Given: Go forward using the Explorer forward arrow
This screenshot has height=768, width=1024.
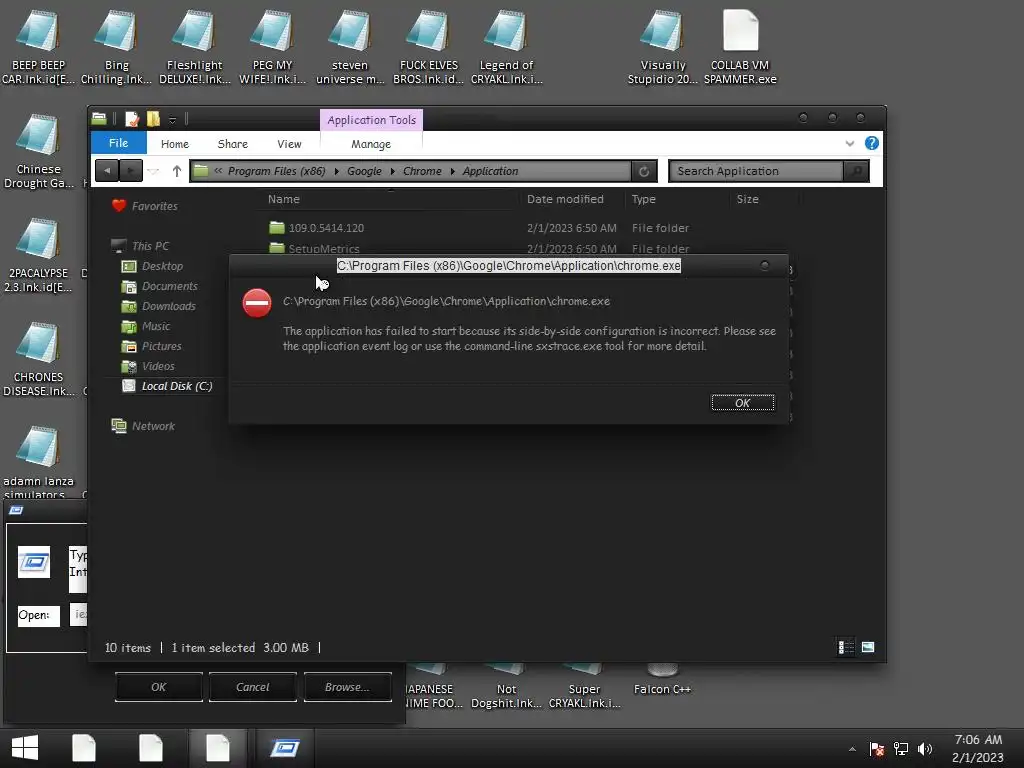Looking at the screenshot, I should 131,171.
